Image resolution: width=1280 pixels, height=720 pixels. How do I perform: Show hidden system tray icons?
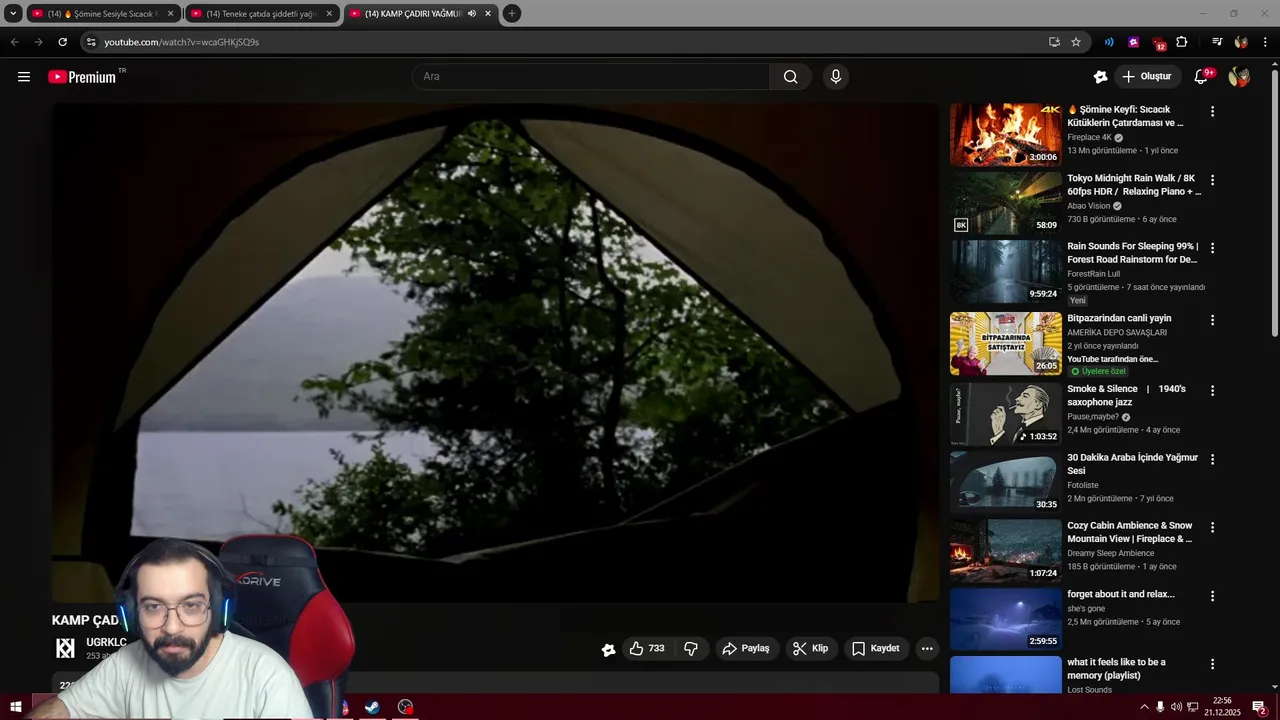1144,707
